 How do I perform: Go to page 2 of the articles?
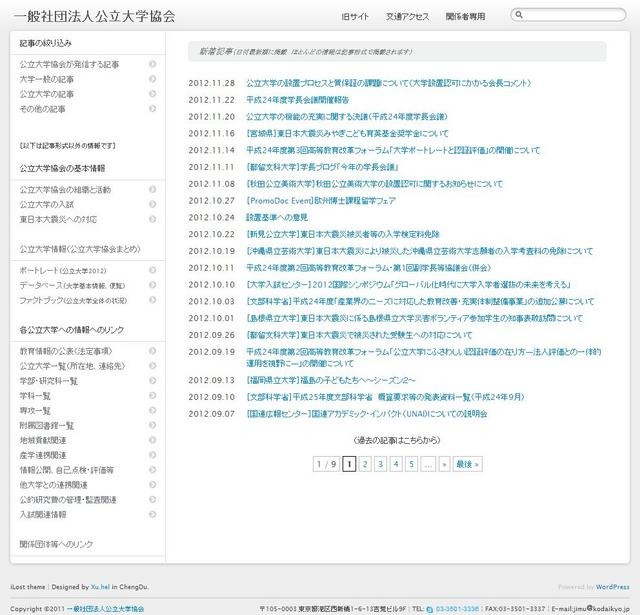pyautogui.click(x=366, y=464)
